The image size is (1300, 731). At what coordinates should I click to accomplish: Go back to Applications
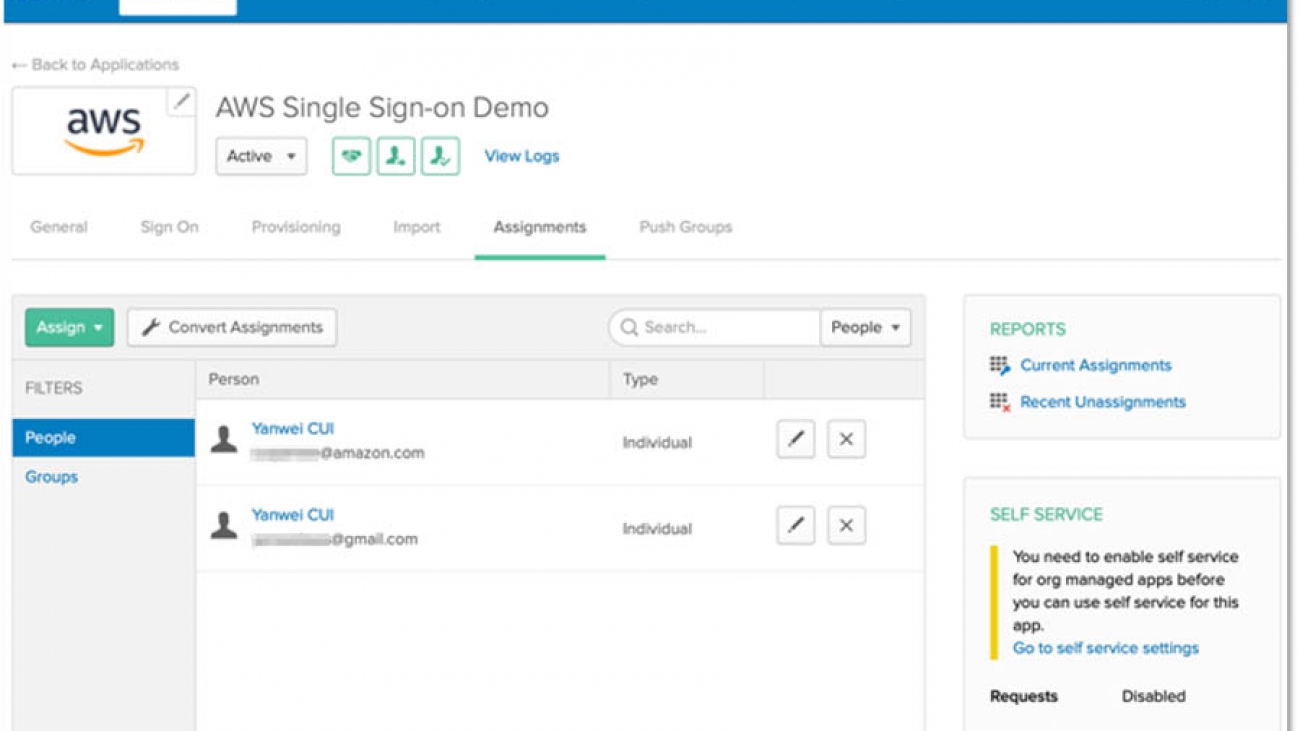pyautogui.click(x=95, y=65)
